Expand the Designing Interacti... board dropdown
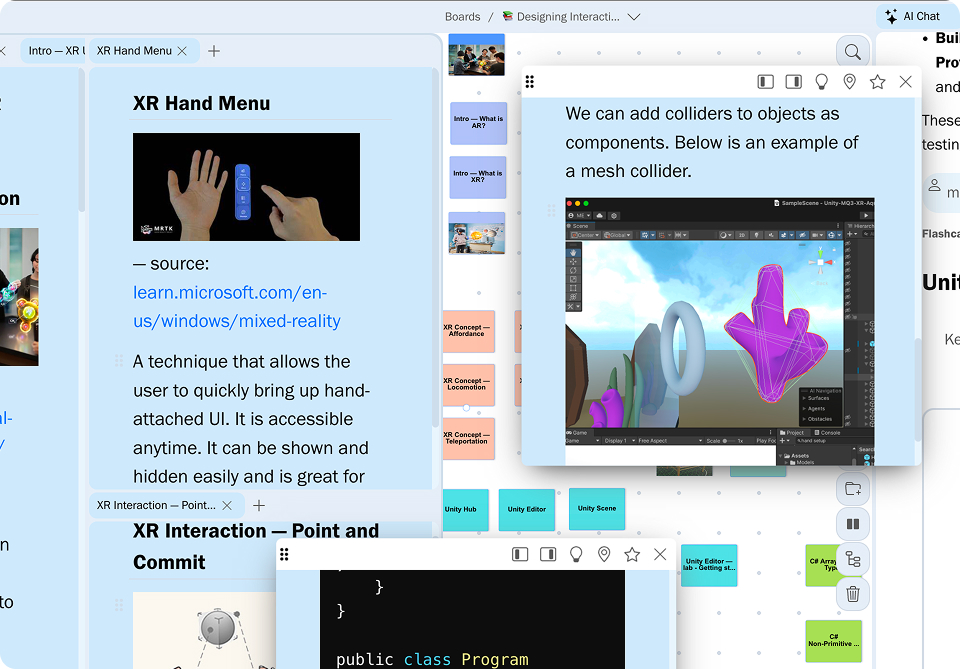This screenshot has width=960, height=669. click(632, 17)
